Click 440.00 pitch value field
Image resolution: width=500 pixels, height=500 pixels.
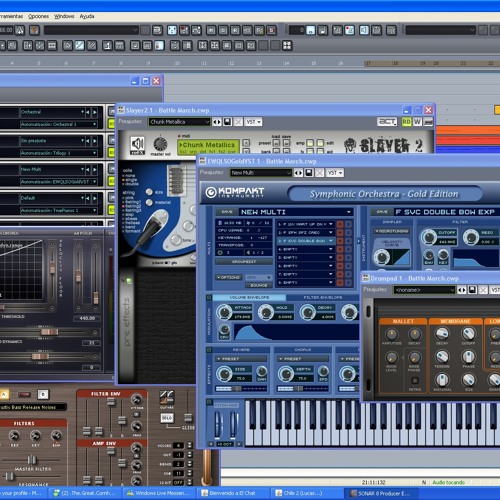coord(87,318)
